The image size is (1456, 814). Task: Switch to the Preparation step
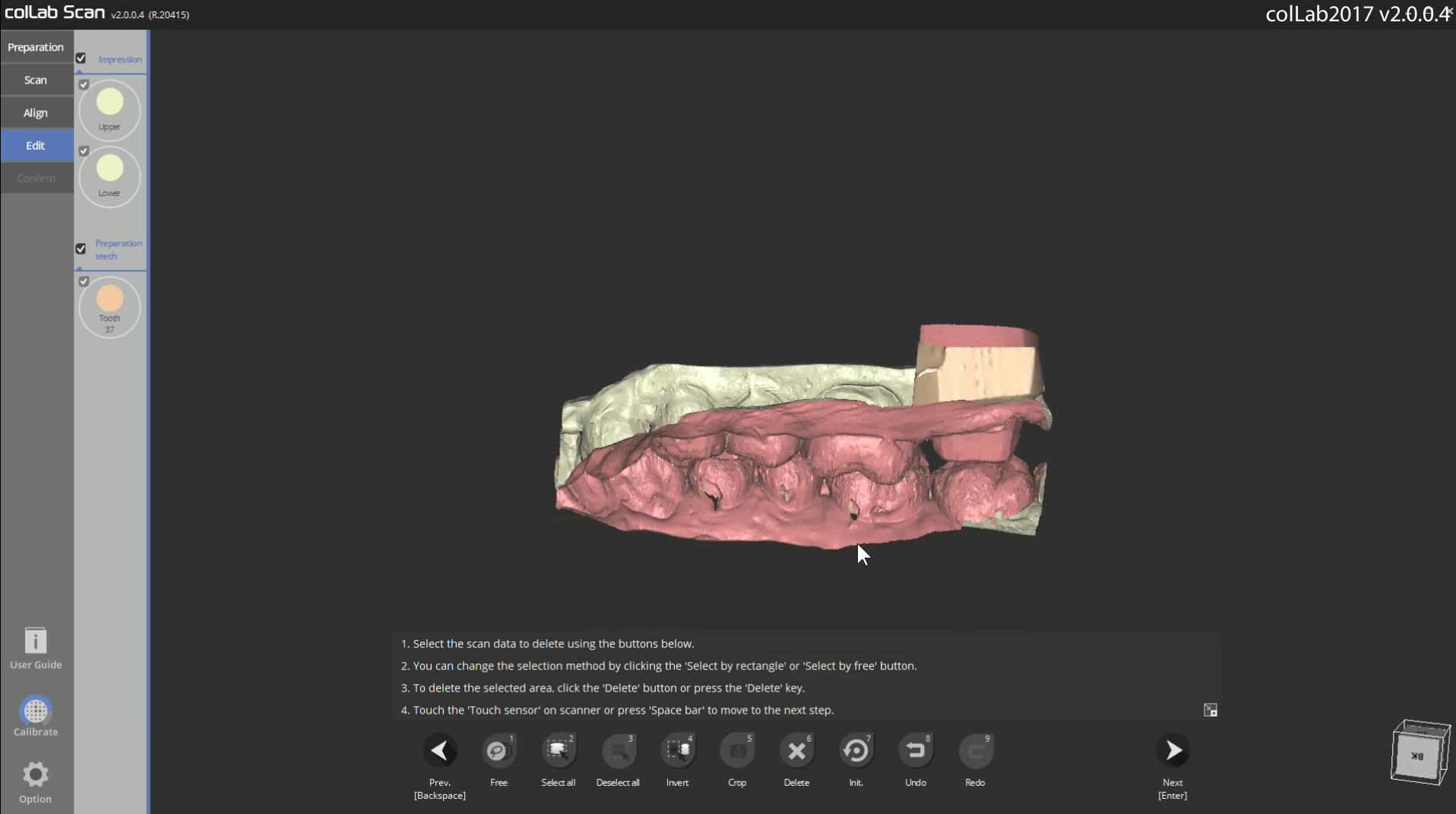pyautogui.click(x=36, y=47)
